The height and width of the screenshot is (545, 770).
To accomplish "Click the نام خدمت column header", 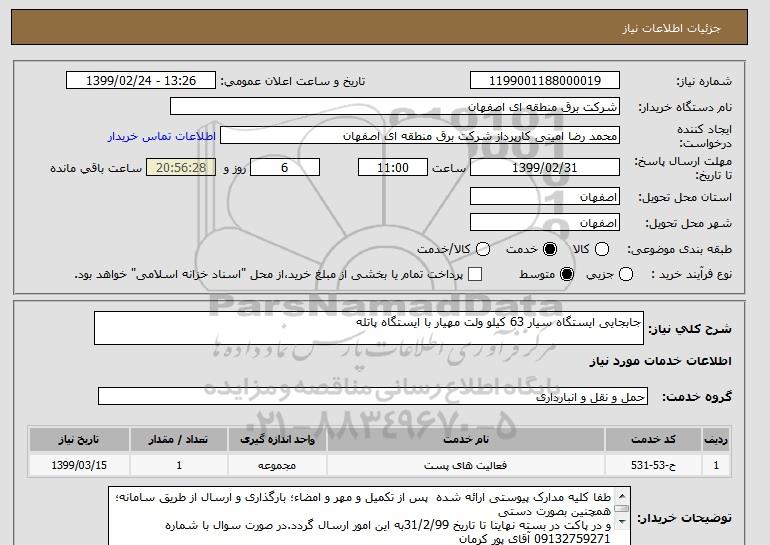I will [x=466, y=439].
